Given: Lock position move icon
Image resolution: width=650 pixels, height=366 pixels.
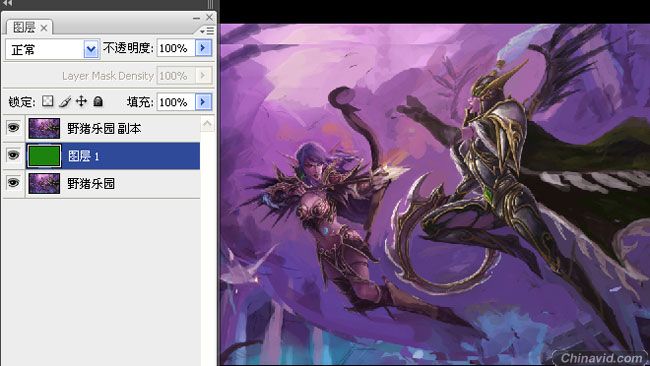Looking at the screenshot, I should tap(81, 101).
